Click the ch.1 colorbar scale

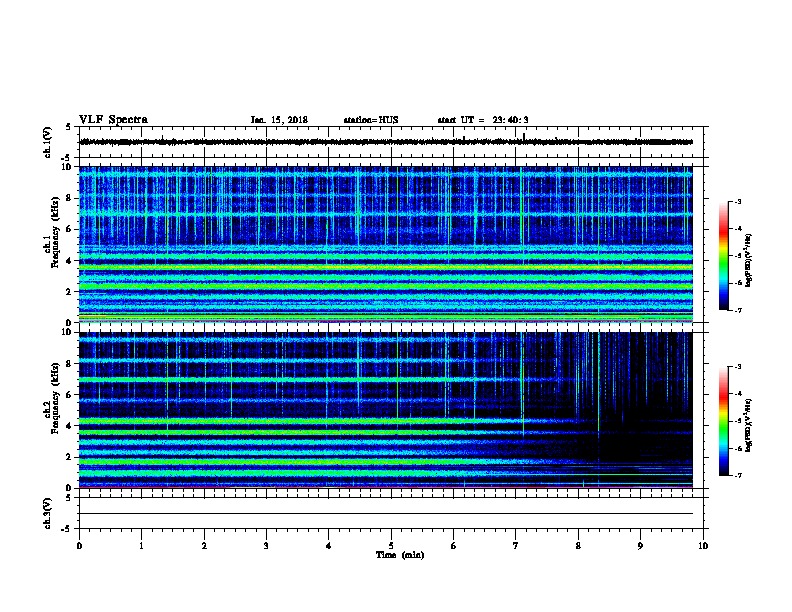click(724, 256)
